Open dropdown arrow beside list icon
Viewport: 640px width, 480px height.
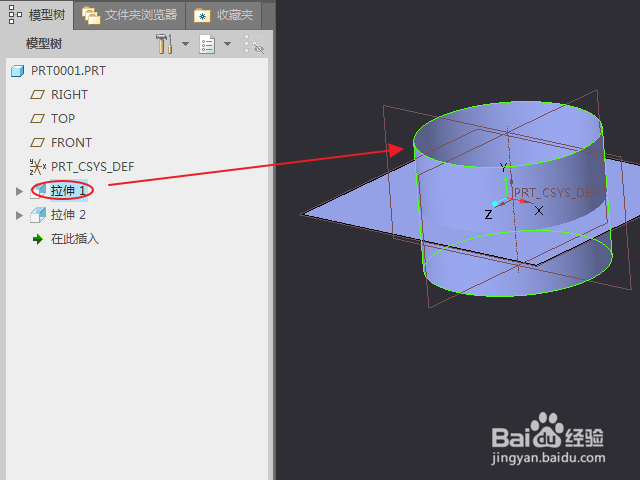[x=227, y=44]
